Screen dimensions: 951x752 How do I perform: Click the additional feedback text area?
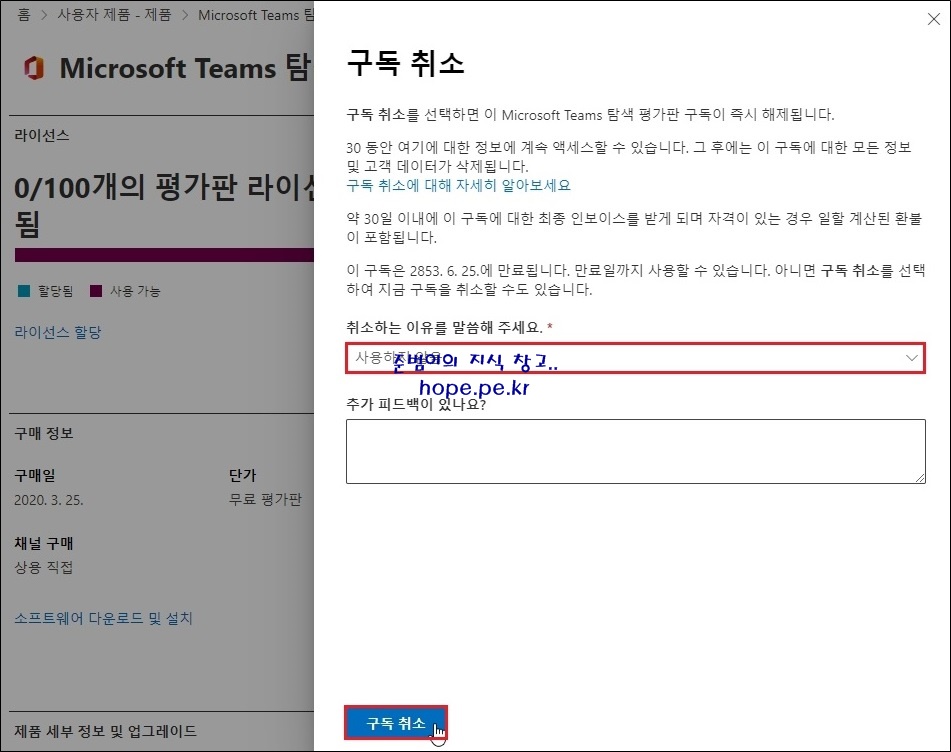coord(636,451)
